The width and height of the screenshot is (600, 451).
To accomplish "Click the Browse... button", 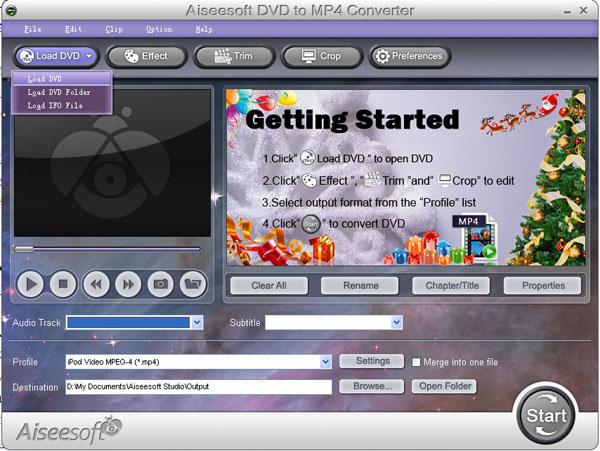I will point(372,386).
